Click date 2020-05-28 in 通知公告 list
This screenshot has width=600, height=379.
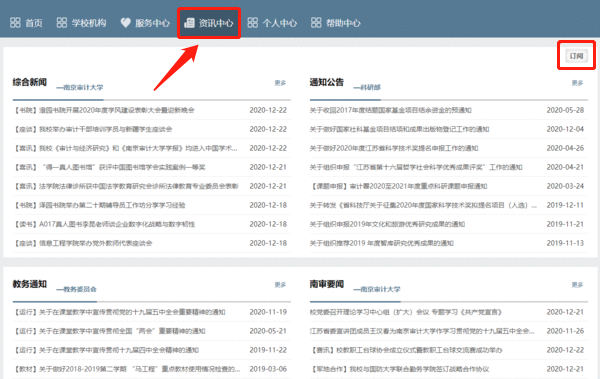[x=565, y=110]
